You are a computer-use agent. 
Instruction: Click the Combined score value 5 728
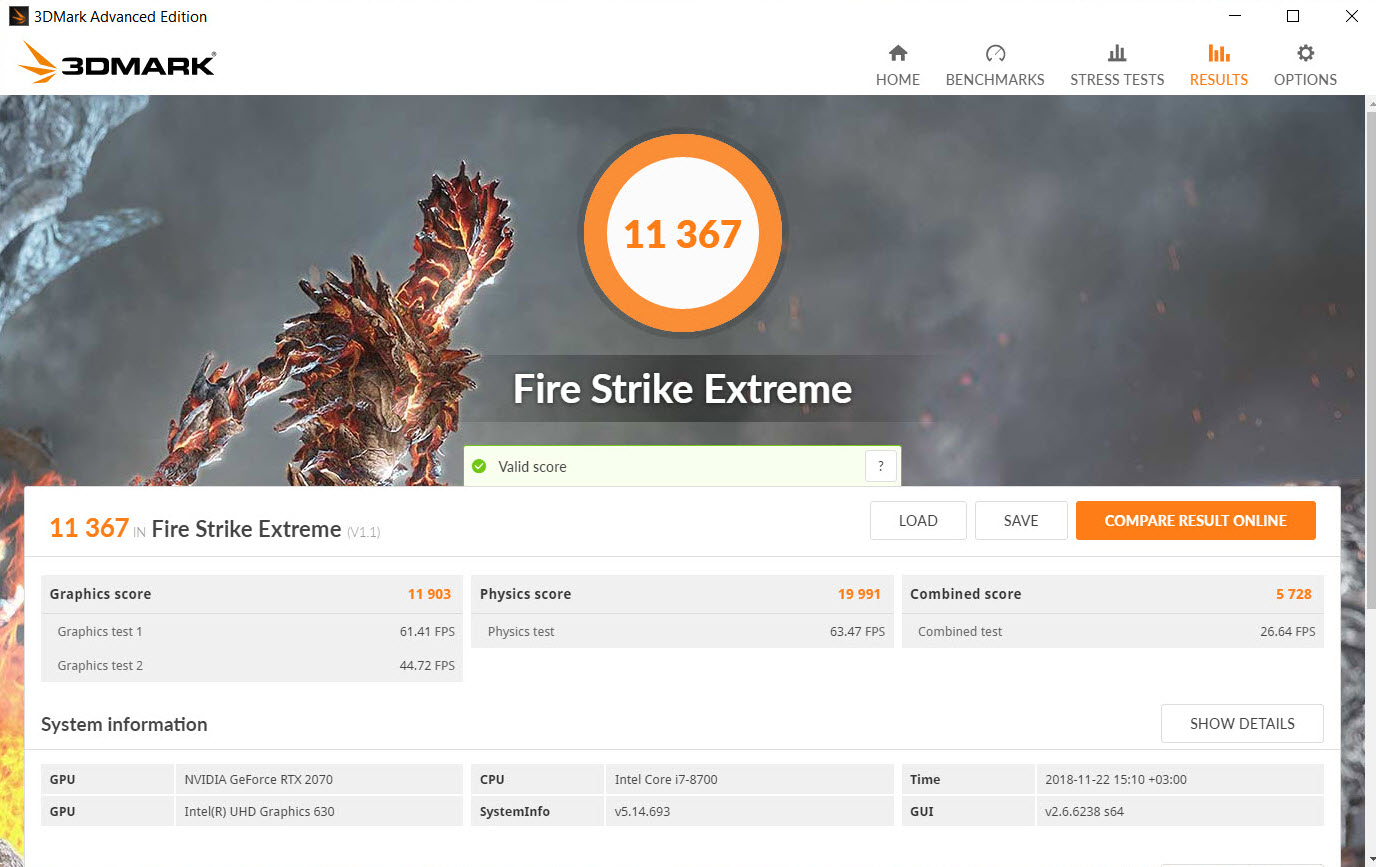(x=1293, y=594)
